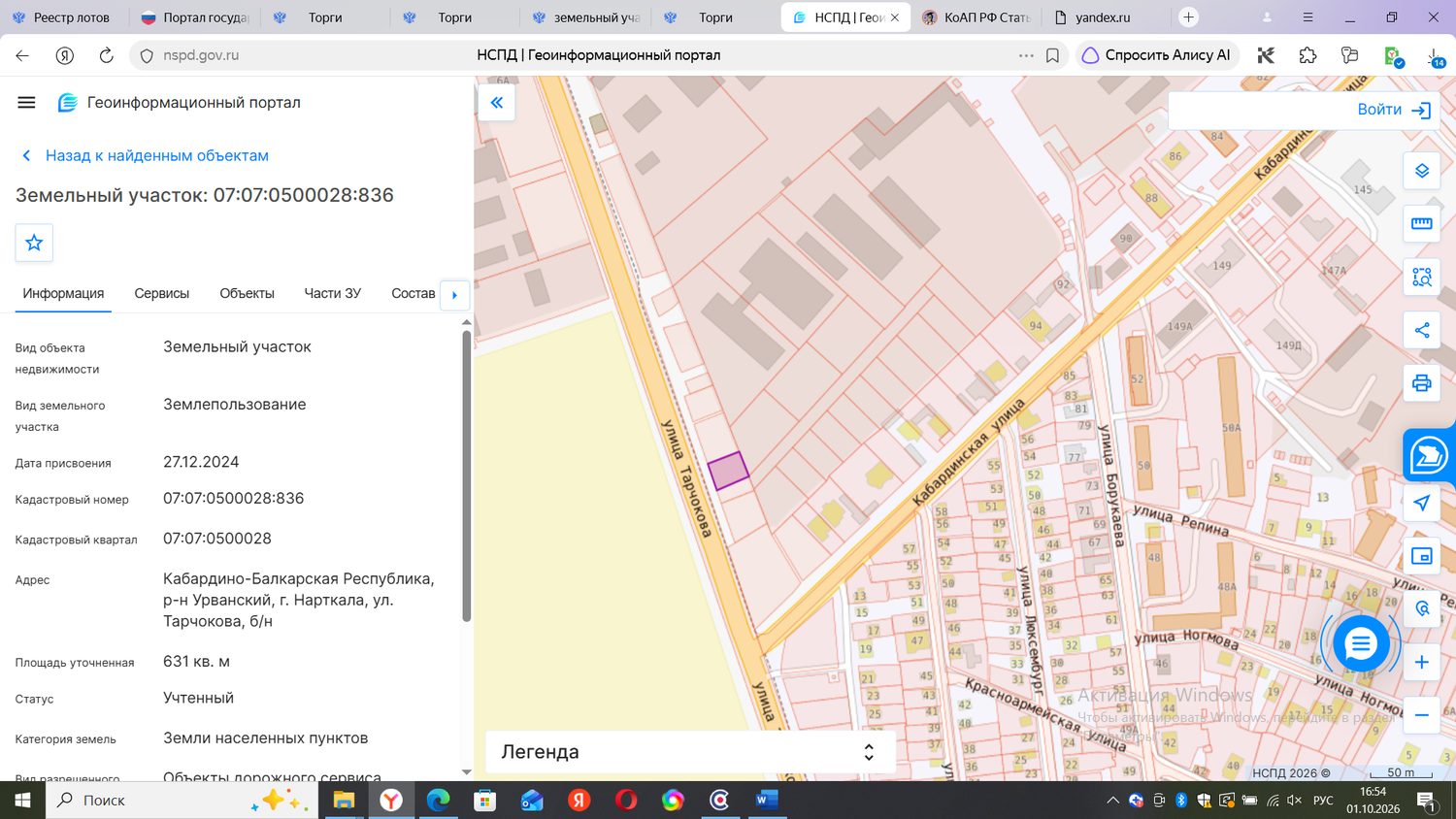The width and height of the screenshot is (1456, 819).
Task: Zoom in the map with plus button
Action: pos(1422,662)
